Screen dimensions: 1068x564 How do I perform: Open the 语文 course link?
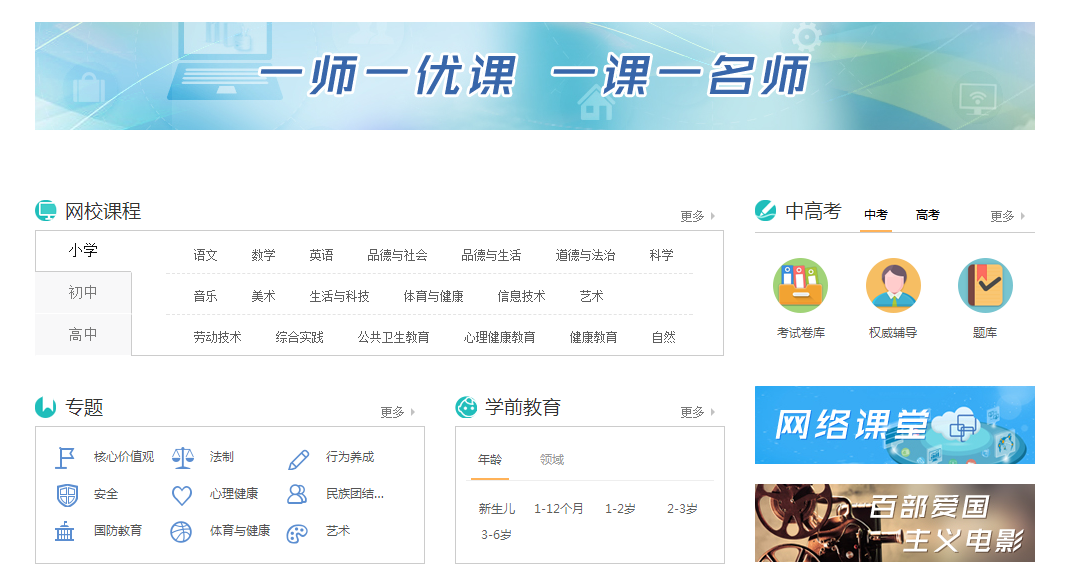click(x=205, y=255)
